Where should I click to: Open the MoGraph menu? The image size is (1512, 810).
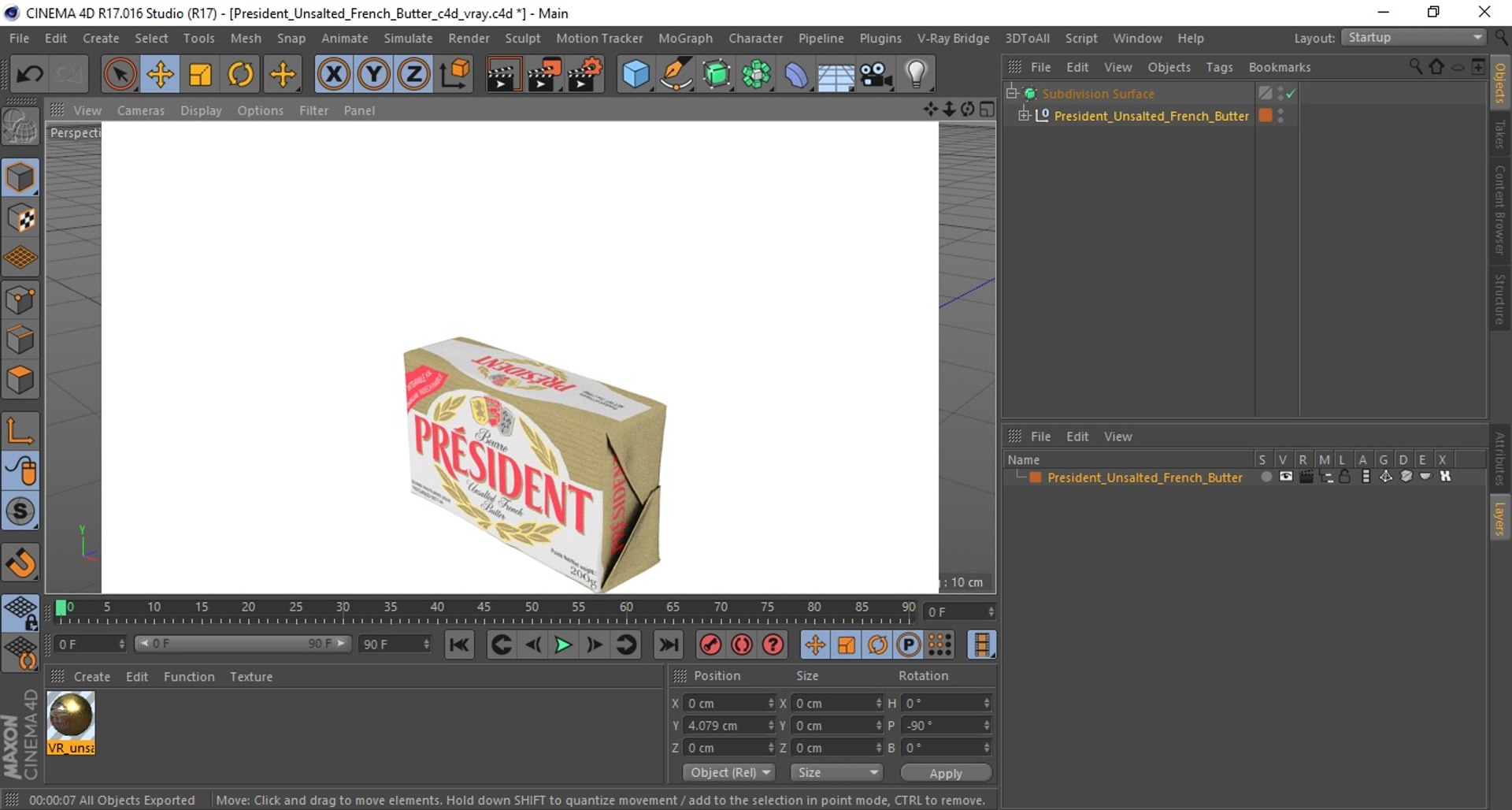point(685,38)
